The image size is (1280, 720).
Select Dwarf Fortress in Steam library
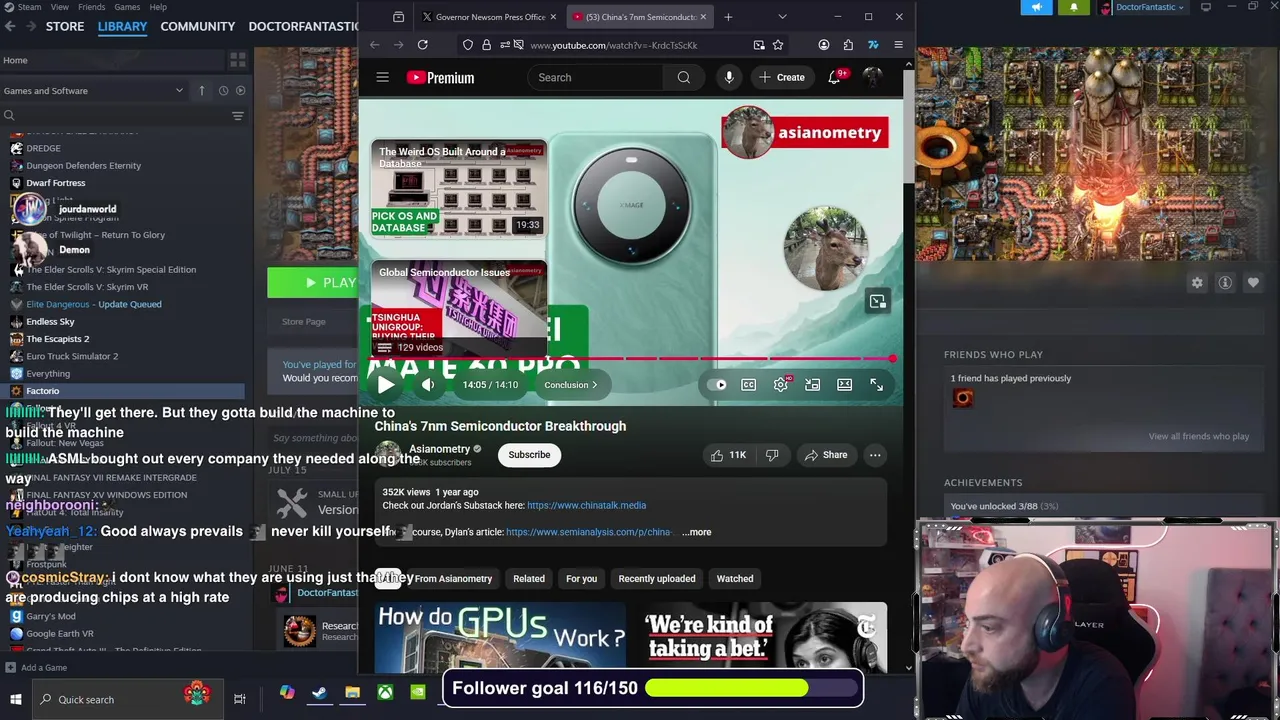pyautogui.click(x=56, y=183)
